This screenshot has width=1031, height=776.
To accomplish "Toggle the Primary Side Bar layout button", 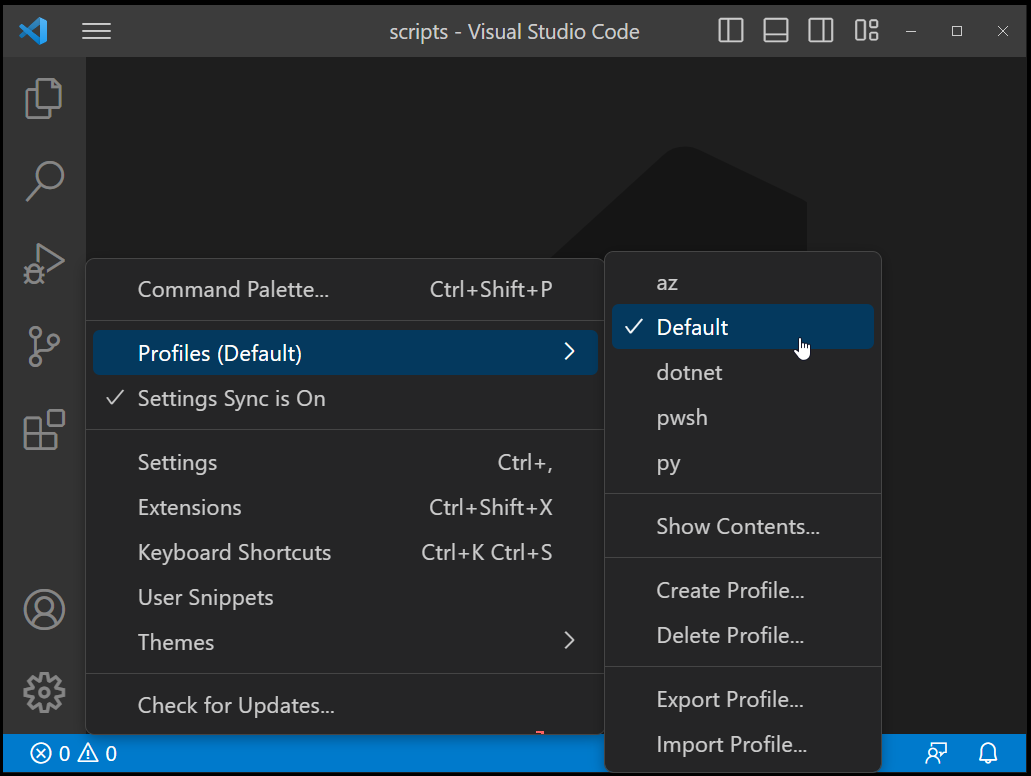I will (731, 31).
